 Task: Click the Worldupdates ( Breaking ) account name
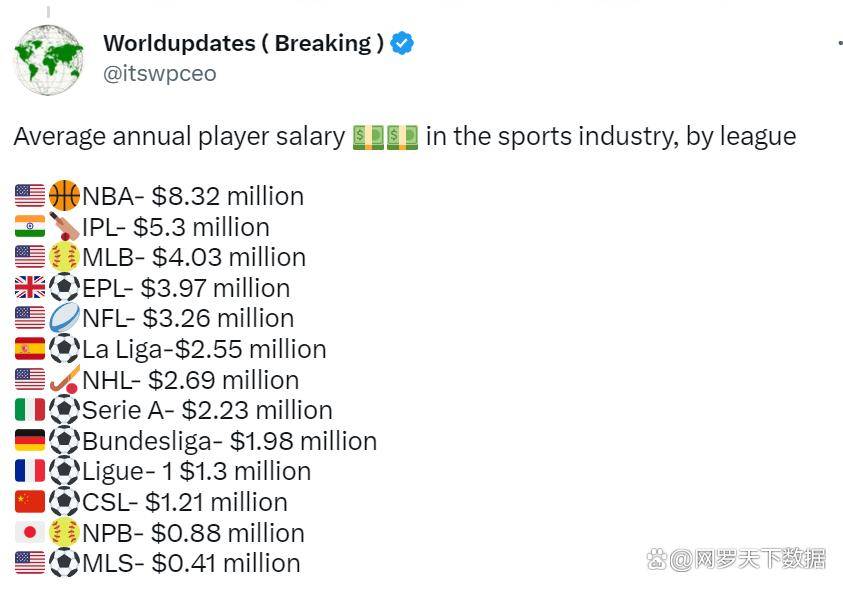point(244,43)
